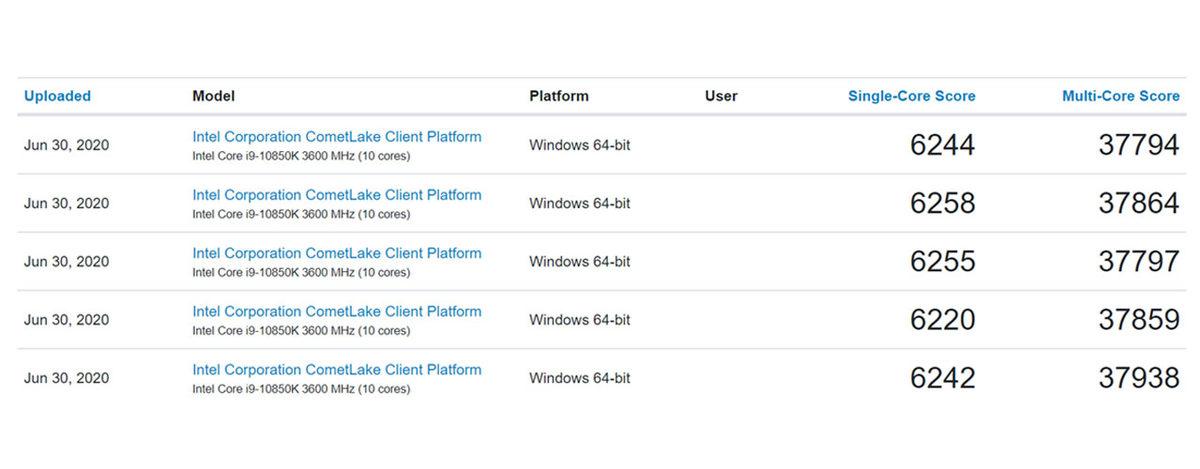Open the CometLake link for the 6220 result

337,311
